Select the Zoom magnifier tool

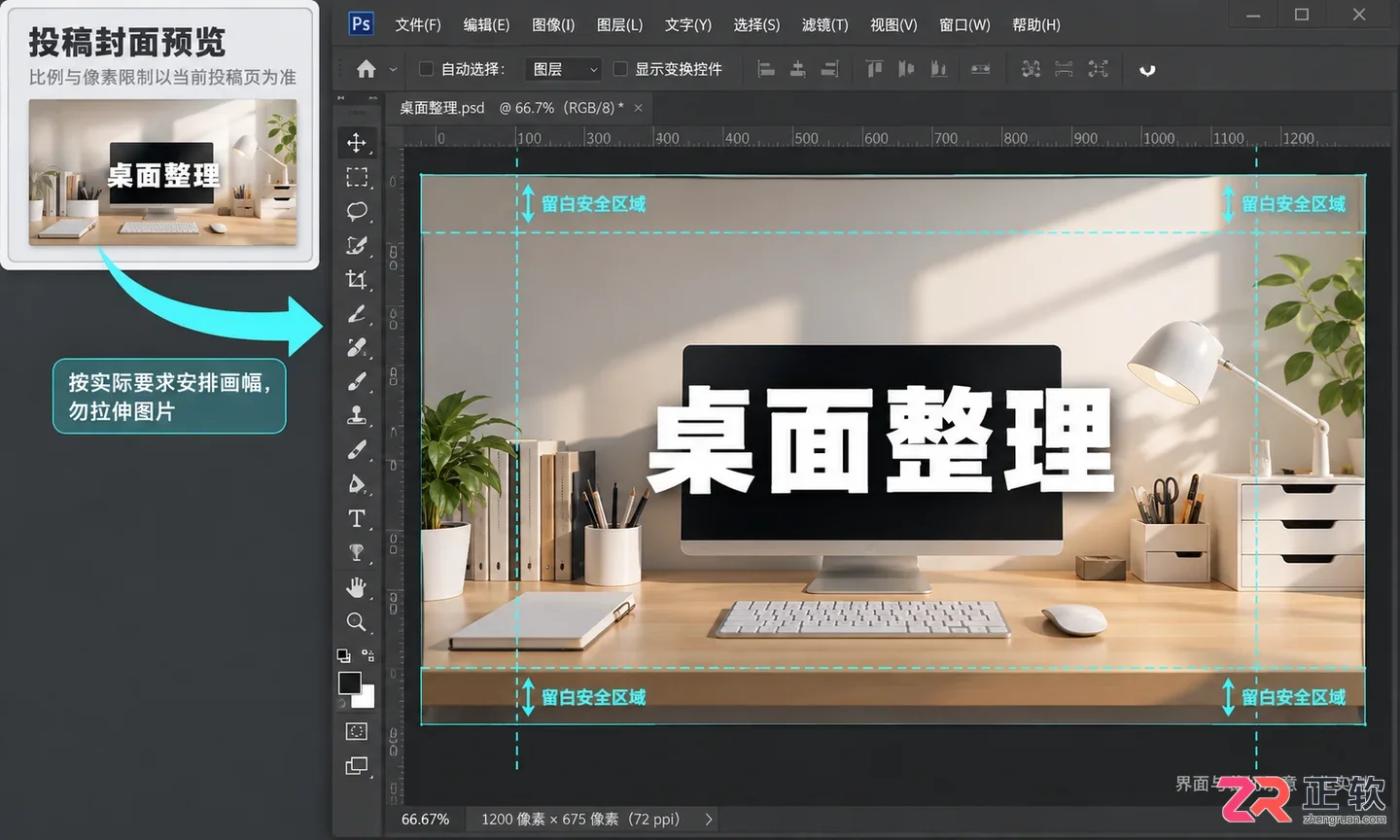(357, 622)
